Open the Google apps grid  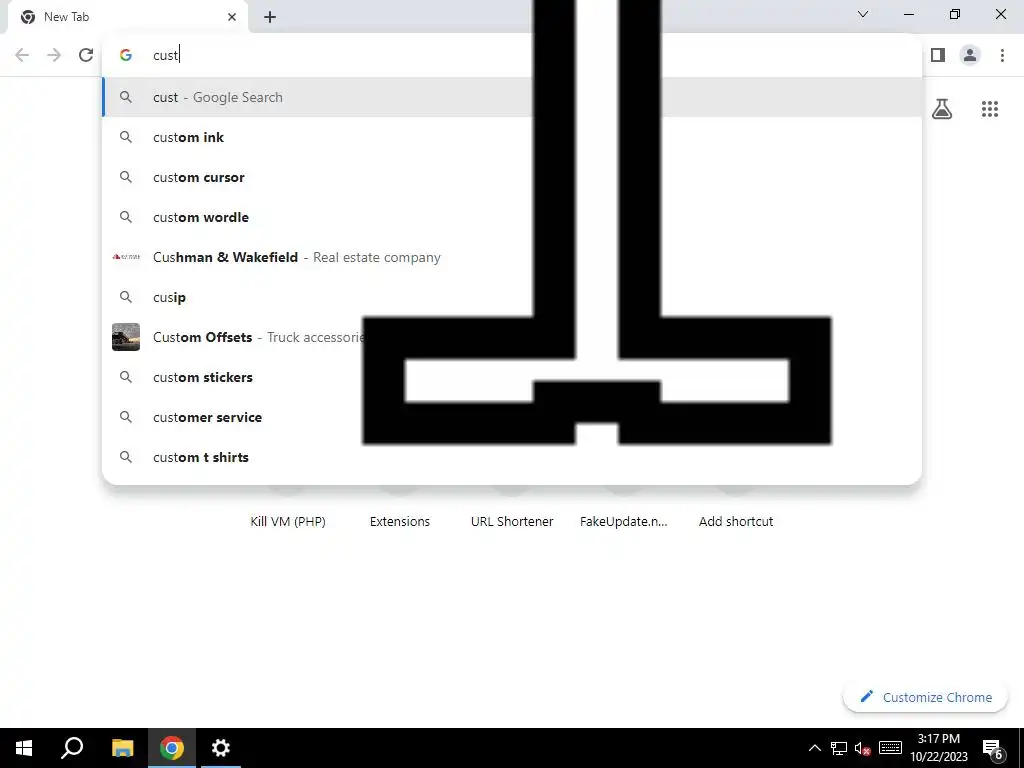989,109
